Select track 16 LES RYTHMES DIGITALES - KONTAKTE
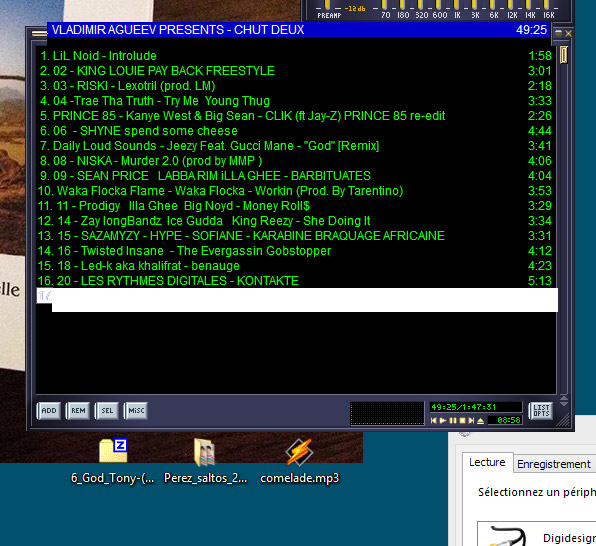 tap(296, 281)
